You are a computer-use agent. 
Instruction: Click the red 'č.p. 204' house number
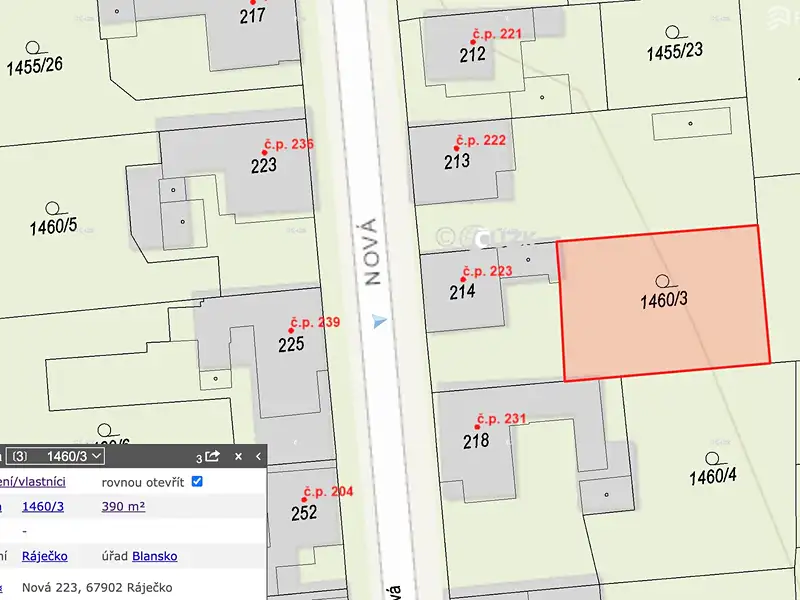(328, 492)
